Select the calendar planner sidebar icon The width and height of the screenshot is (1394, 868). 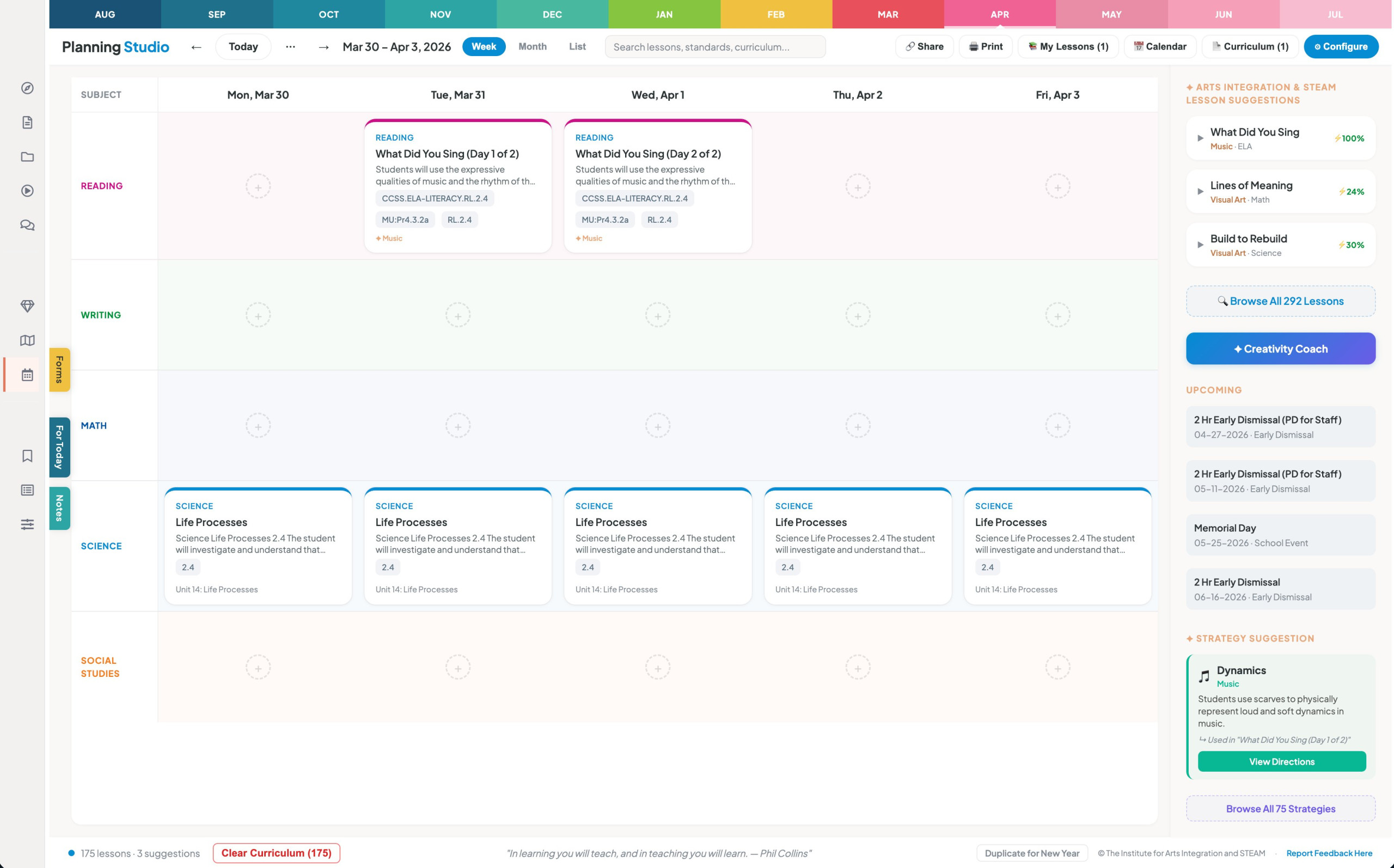coord(27,375)
